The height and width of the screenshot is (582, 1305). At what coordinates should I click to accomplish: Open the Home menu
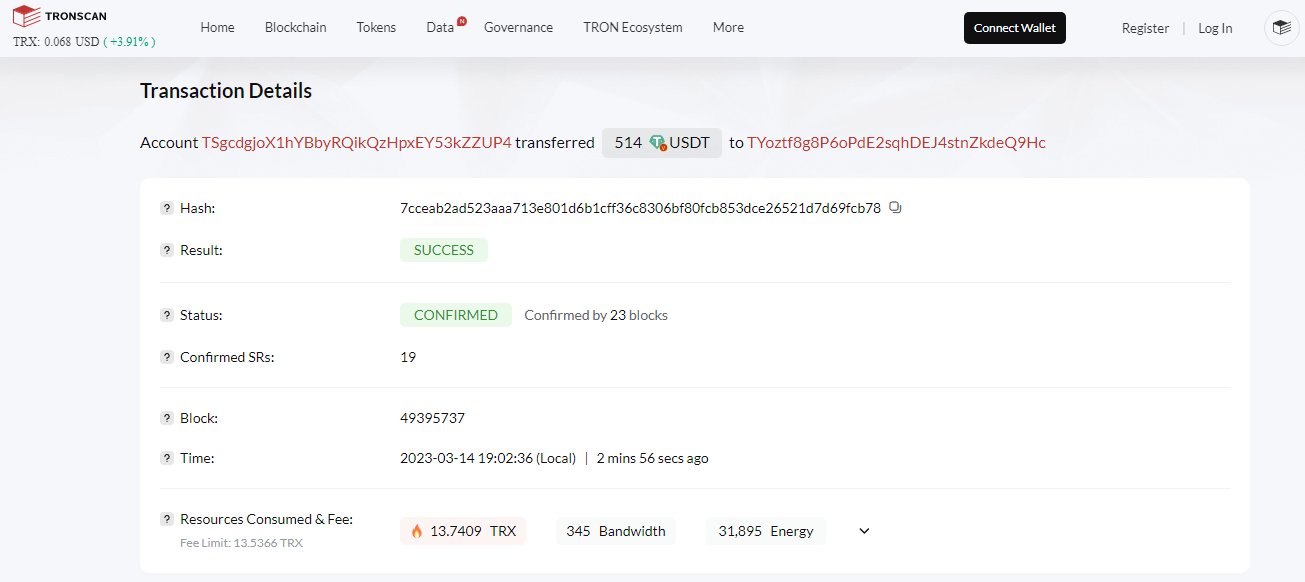click(x=217, y=28)
